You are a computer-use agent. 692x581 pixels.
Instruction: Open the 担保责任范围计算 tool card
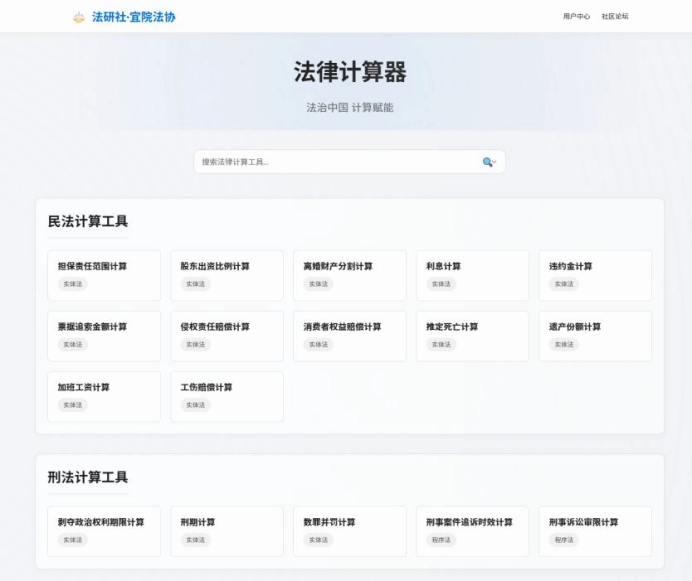pyautogui.click(x=103, y=275)
